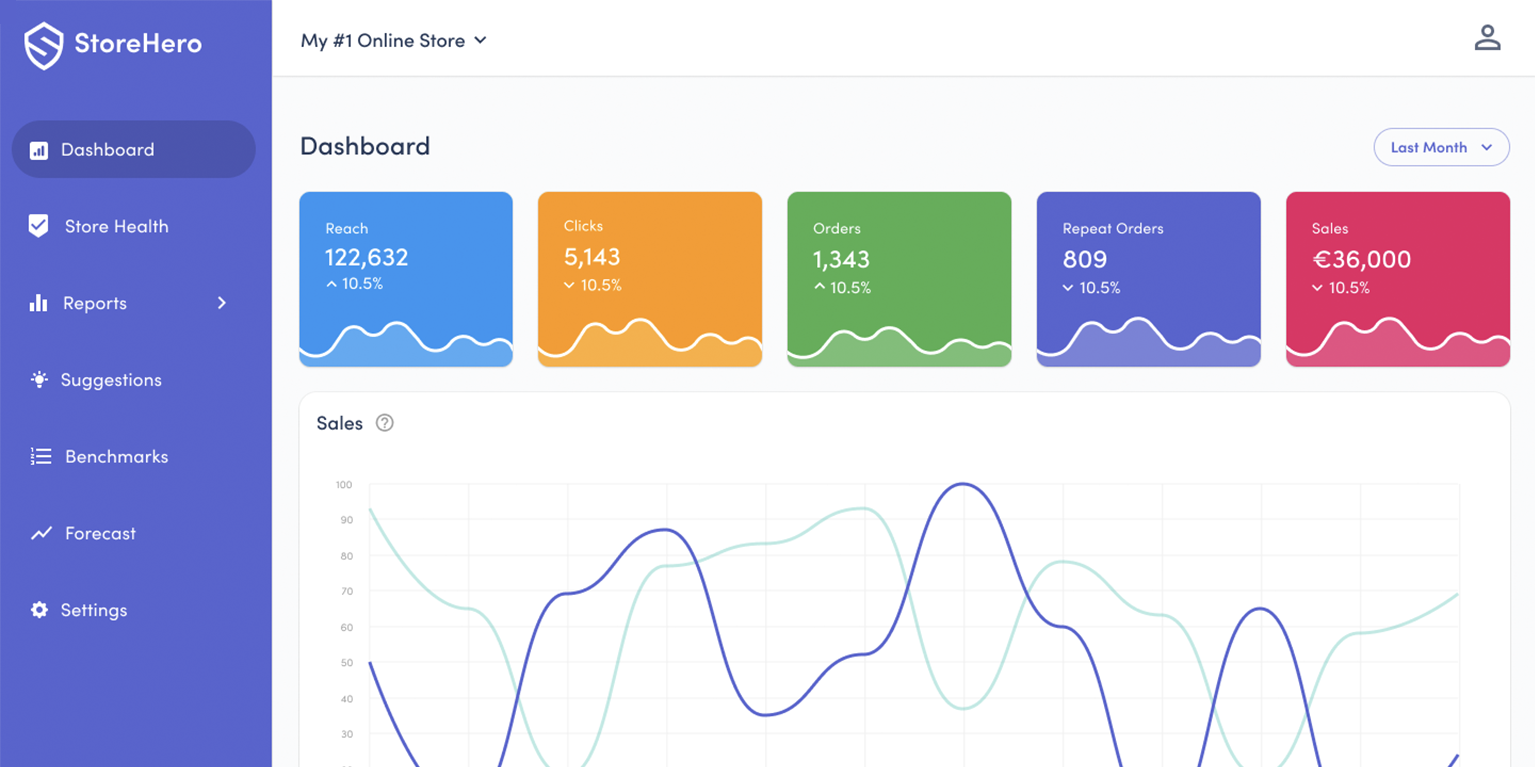Select the blue Reach card
The image size is (1536, 767).
pyautogui.click(x=406, y=279)
